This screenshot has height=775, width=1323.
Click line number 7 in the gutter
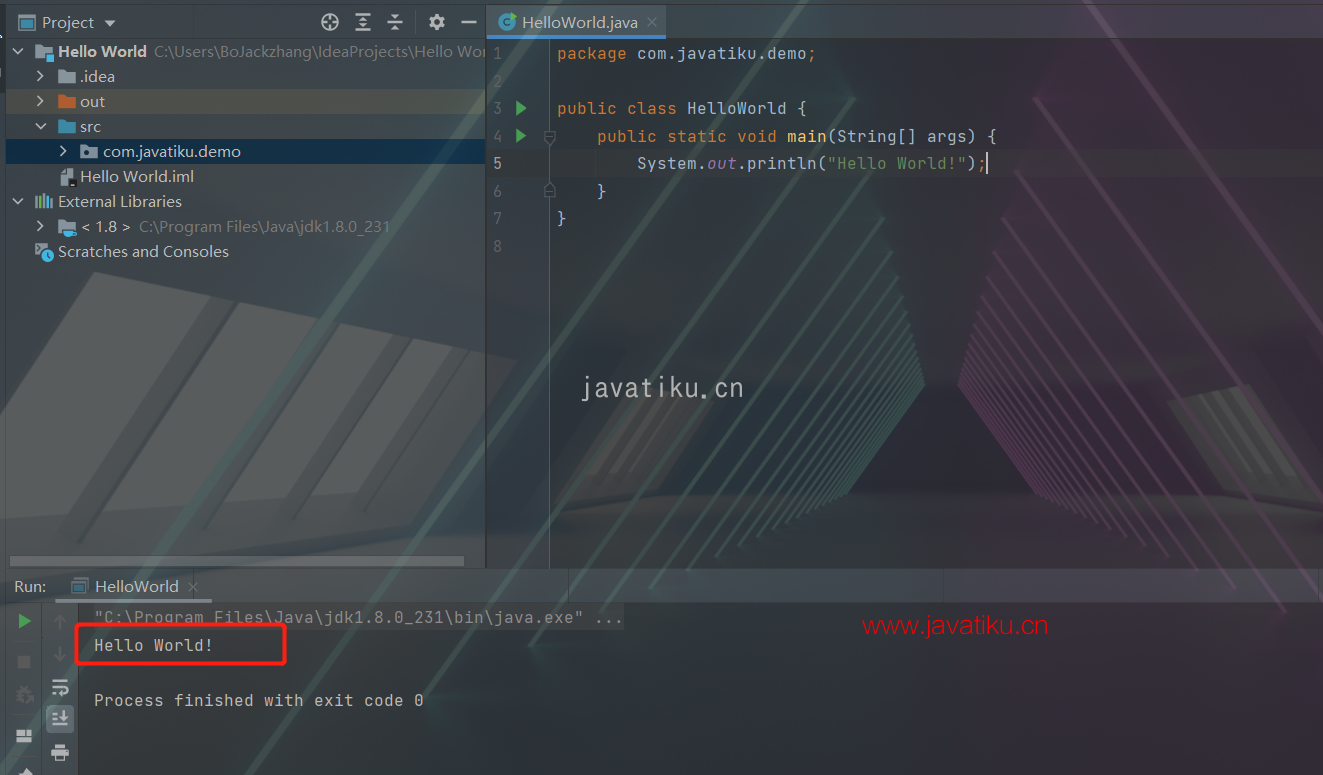(497, 218)
